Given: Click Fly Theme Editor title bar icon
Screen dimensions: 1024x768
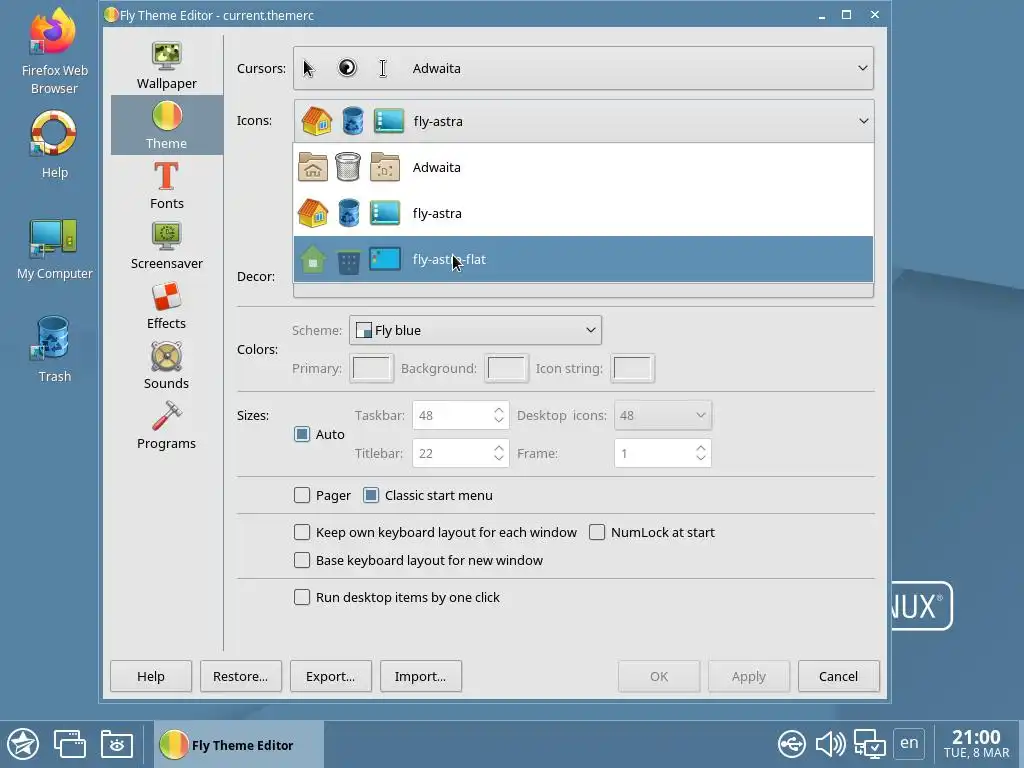Looking at the screenshot, I should coord(111,15).
